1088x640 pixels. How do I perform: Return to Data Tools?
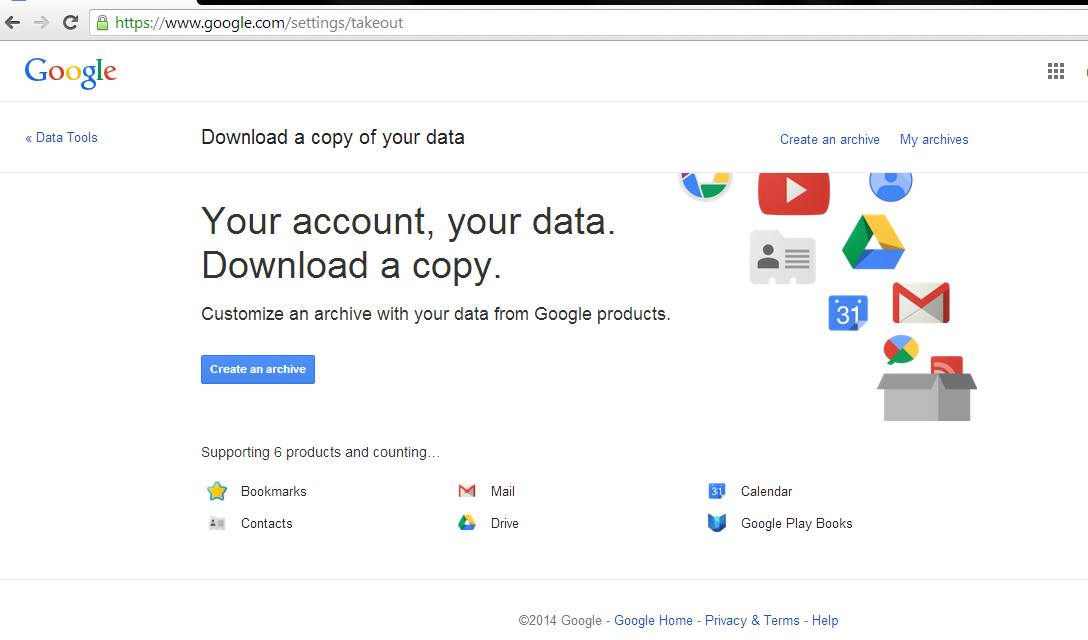coord(61,137)
